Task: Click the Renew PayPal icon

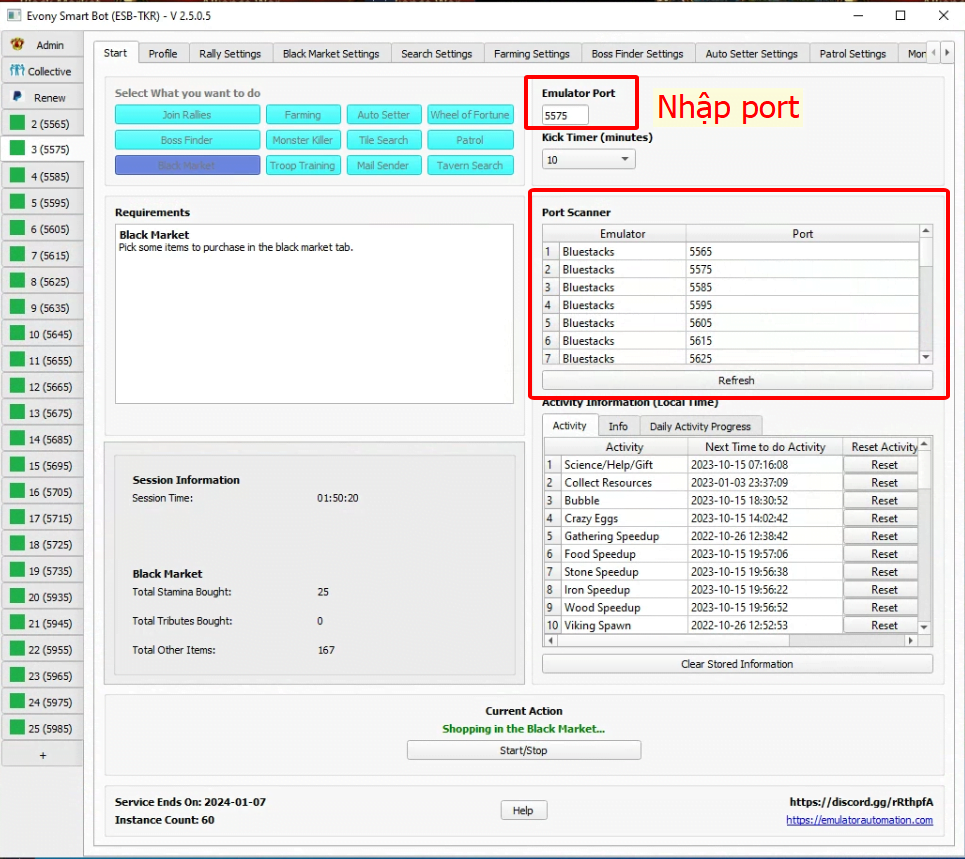Action: pos(16,97)
